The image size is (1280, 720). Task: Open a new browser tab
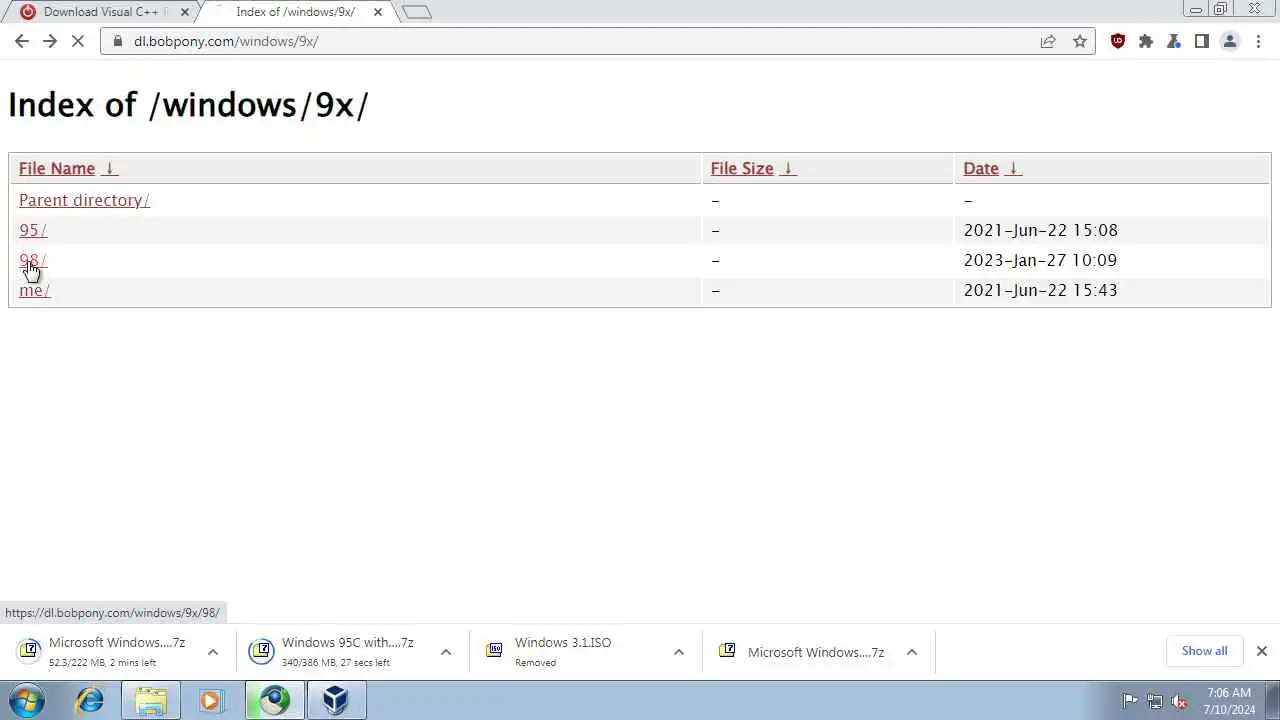tap(417, 12)
